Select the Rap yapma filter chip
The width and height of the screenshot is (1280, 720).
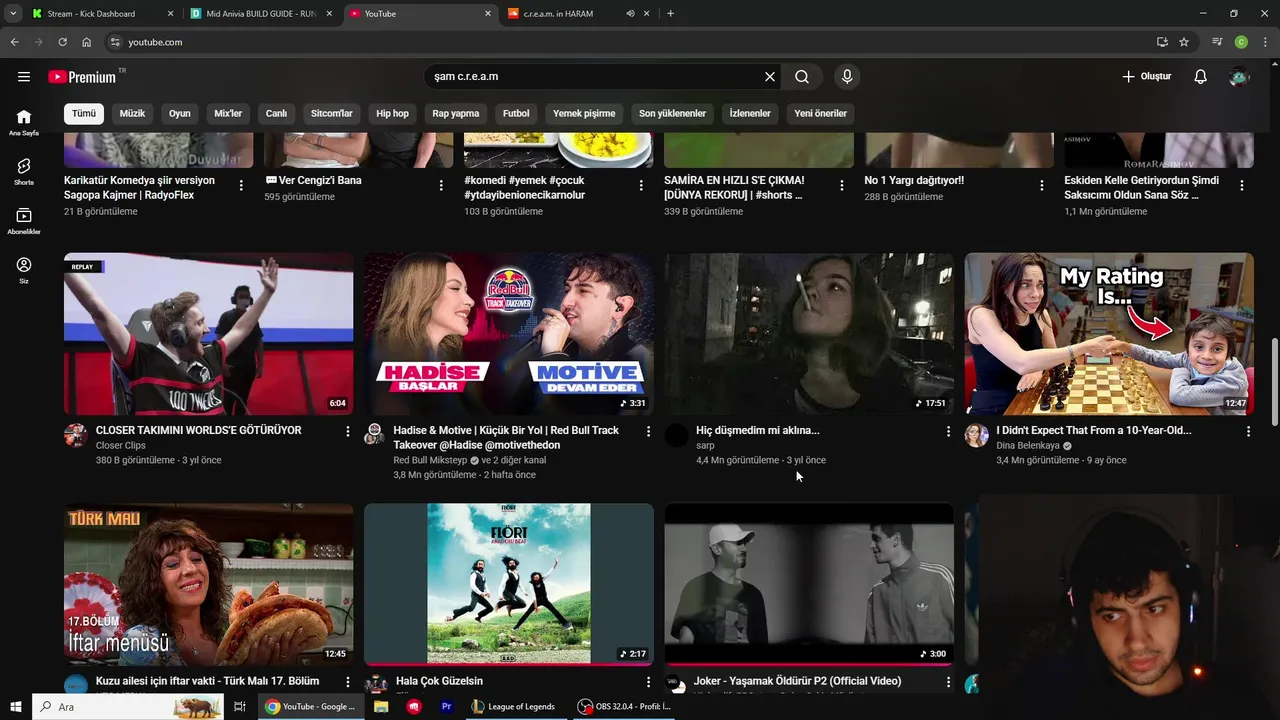pos(456,113)
